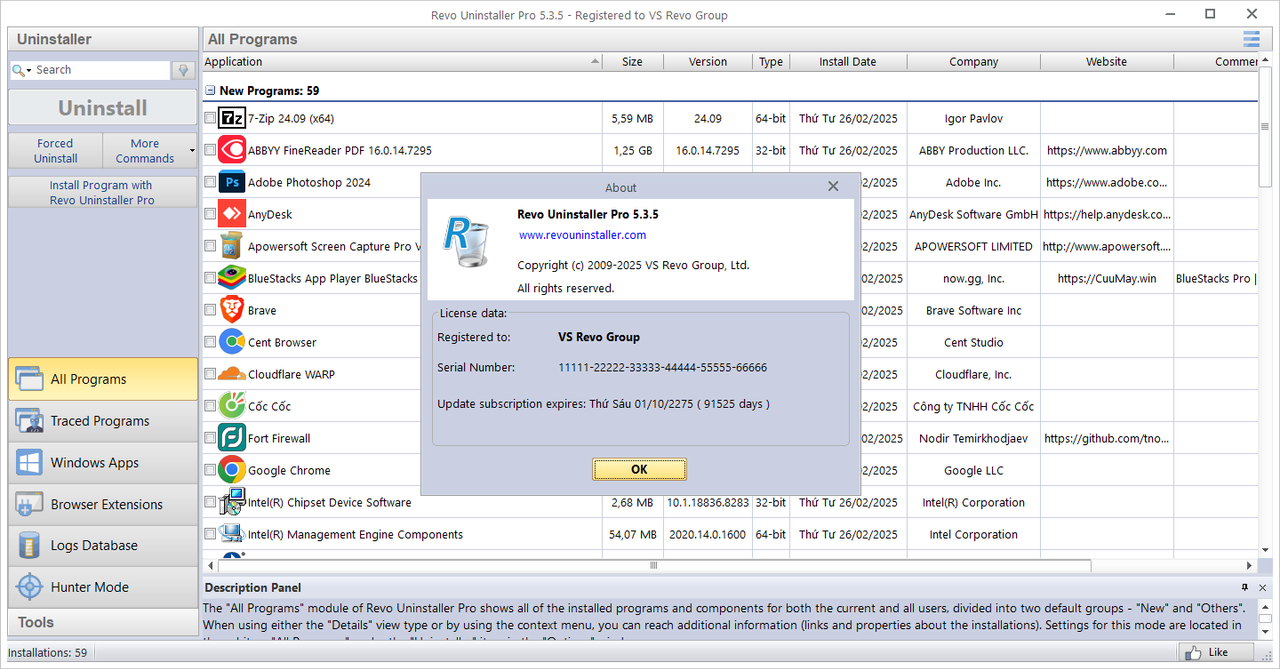Click the OK button in About dialog
Image resolution: width=1280 pixels, height=669 pixels.
639,469
